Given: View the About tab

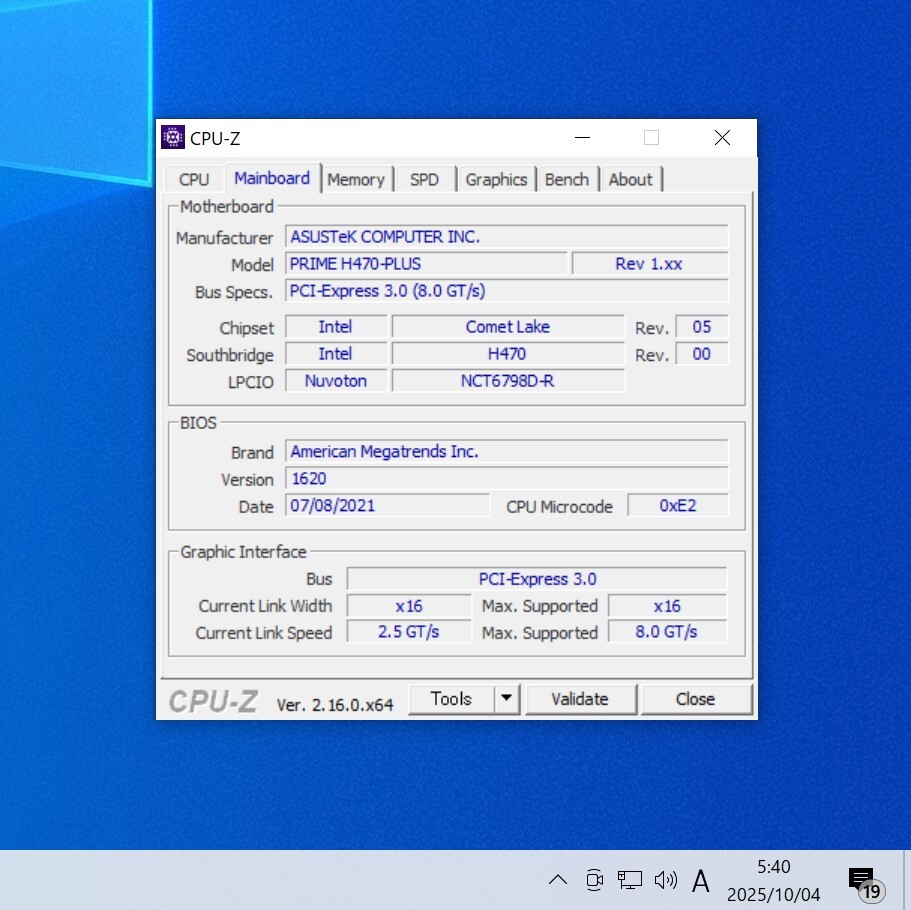Looking at the screenshot, I should tap(630, 180).
